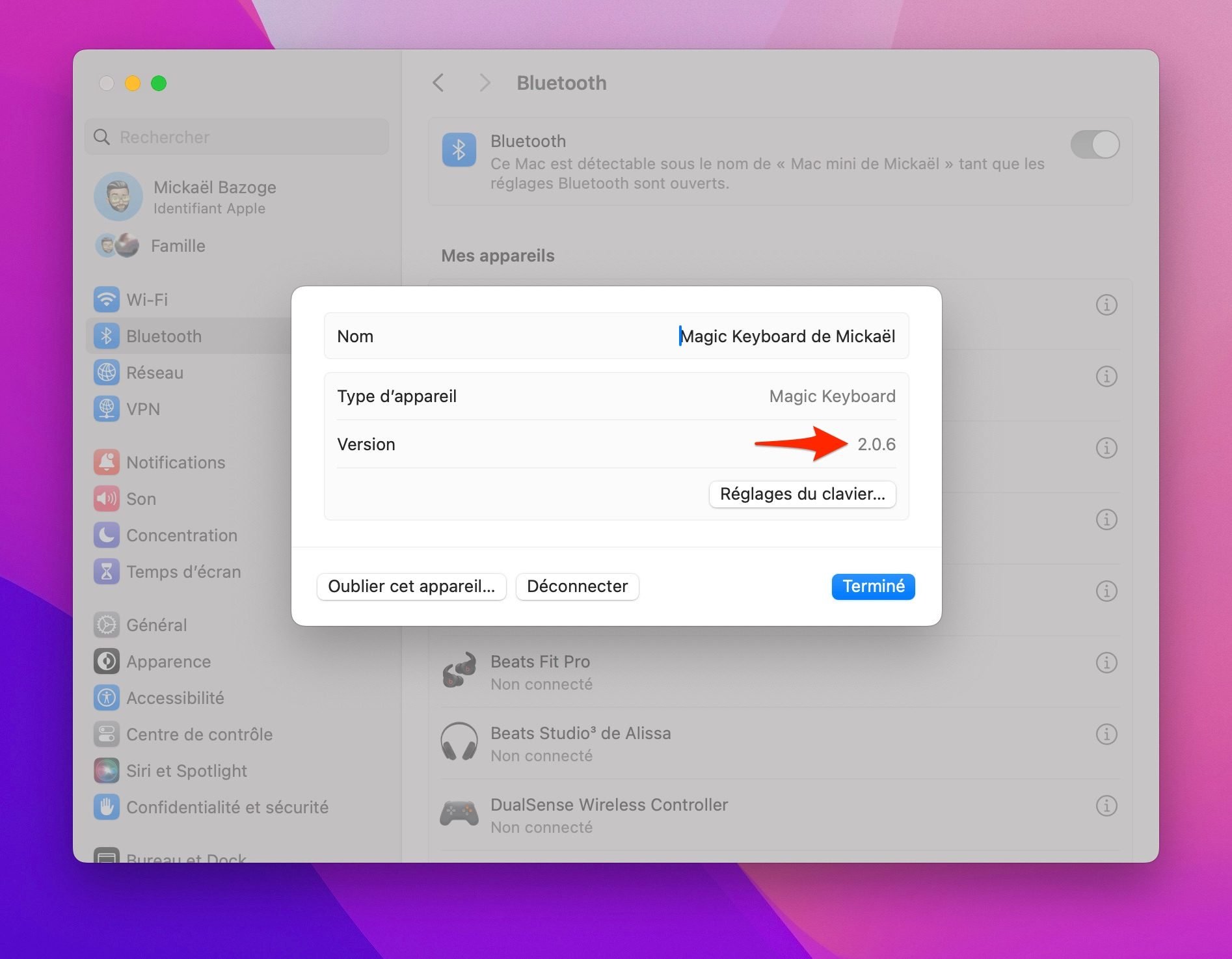Open the Général gear icon
This screenshot has width=1232, height=959.
coord(107,625)
